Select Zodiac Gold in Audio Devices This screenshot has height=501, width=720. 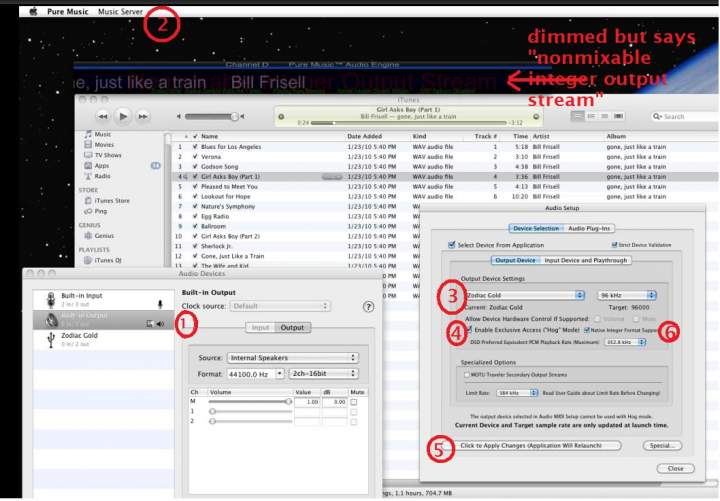pyautogui.click(x=103, y=339)
